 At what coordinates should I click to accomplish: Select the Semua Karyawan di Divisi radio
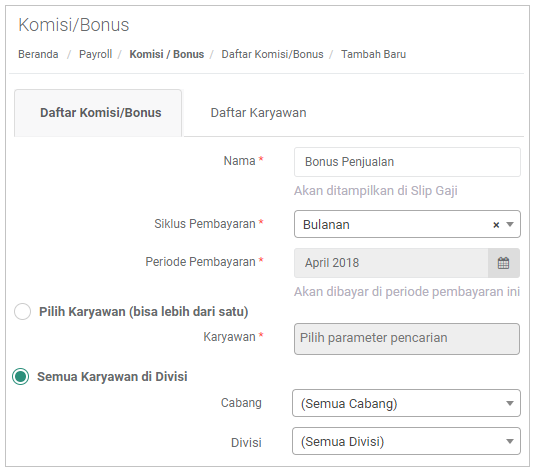coord(21,377)
